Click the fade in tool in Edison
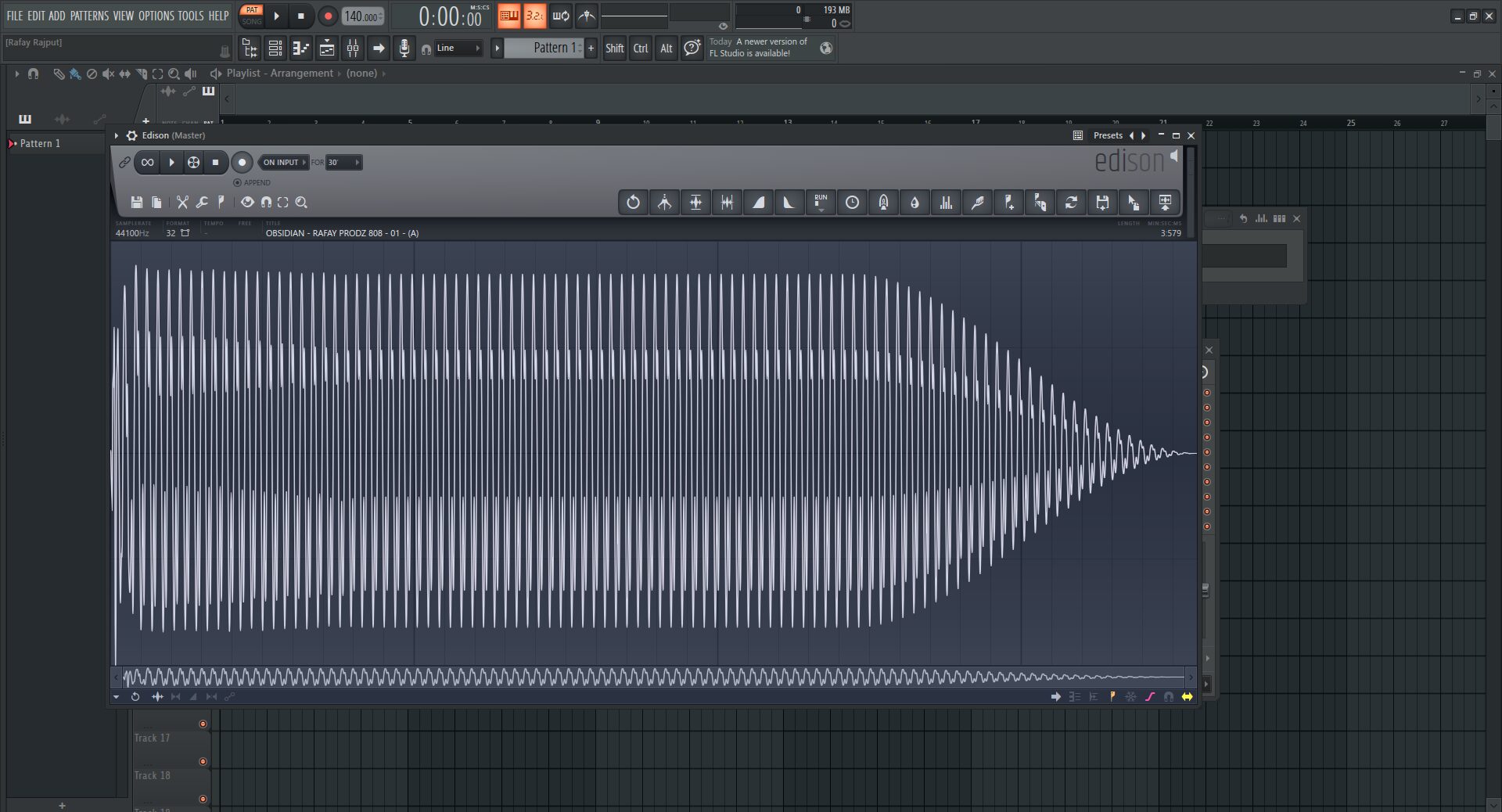The image size is (1502, 812). pos(758,203)
